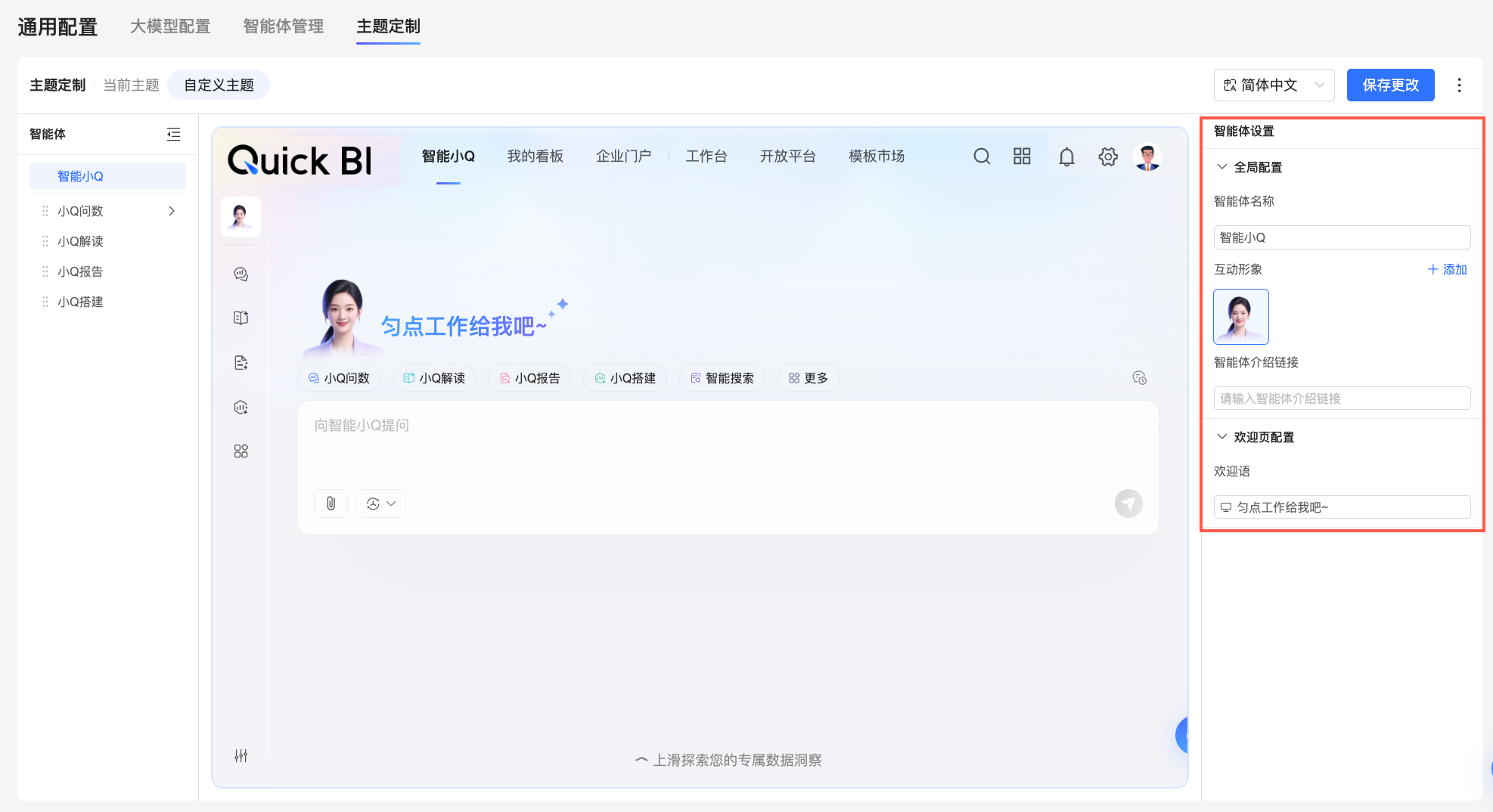
Task: Open the mode dropdown next to attachment
Action: coord(381,504)
